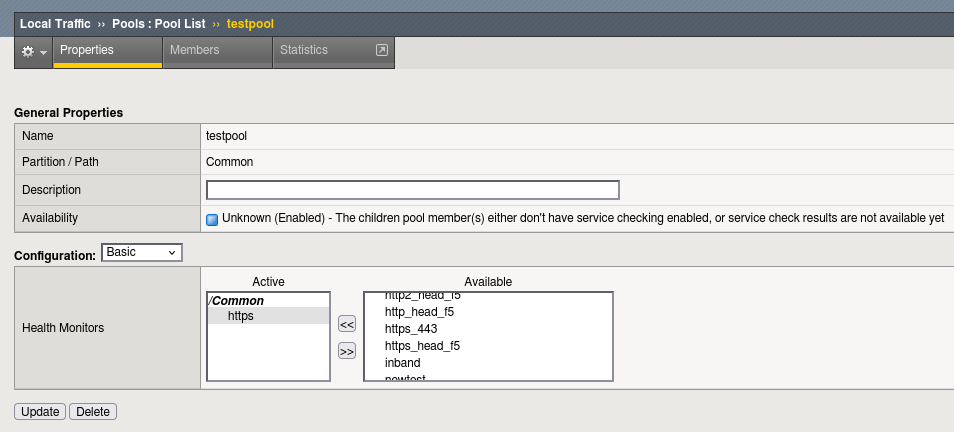Open the Configuration Basic dropdown

[x=142, y=252]
